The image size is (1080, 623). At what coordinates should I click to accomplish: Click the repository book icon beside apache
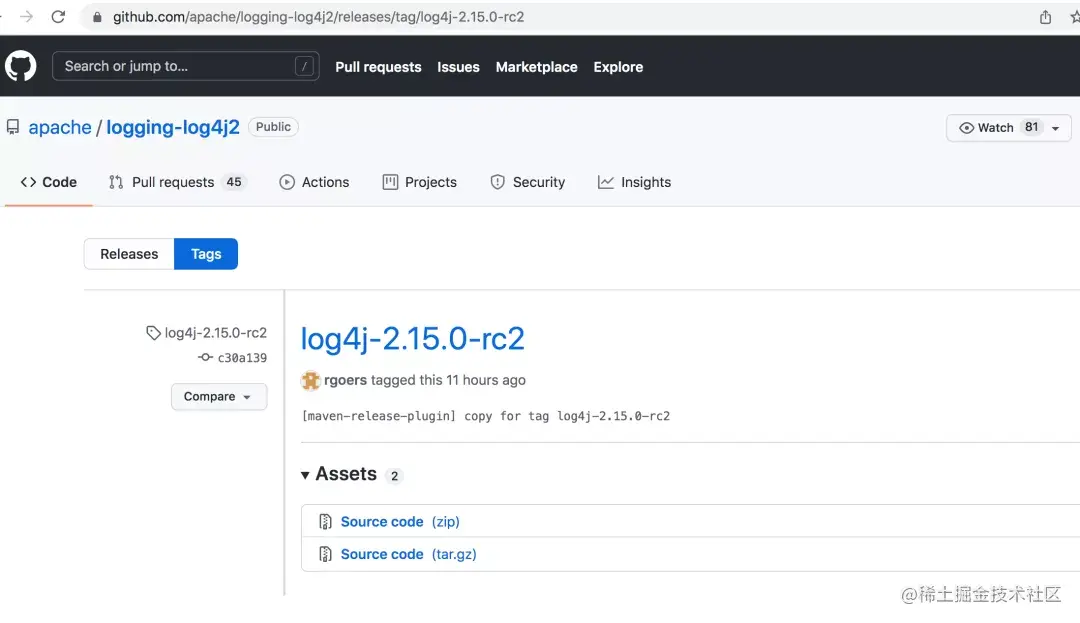[13, 127]
